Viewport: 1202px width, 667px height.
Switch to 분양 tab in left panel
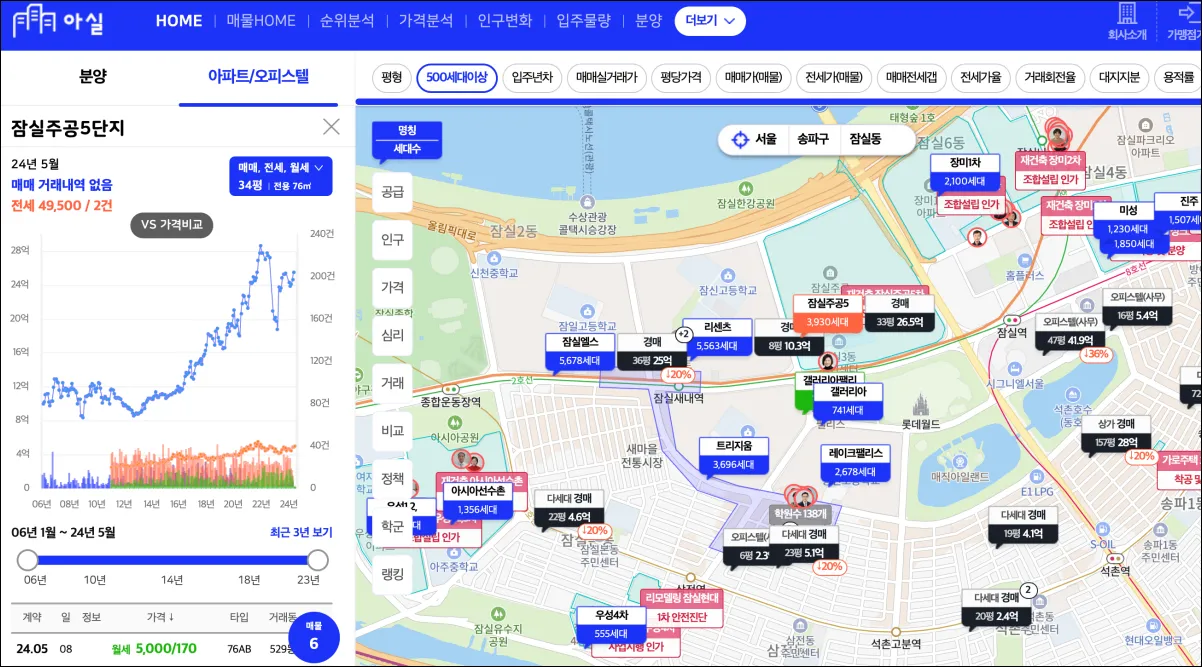pos(93,76)
